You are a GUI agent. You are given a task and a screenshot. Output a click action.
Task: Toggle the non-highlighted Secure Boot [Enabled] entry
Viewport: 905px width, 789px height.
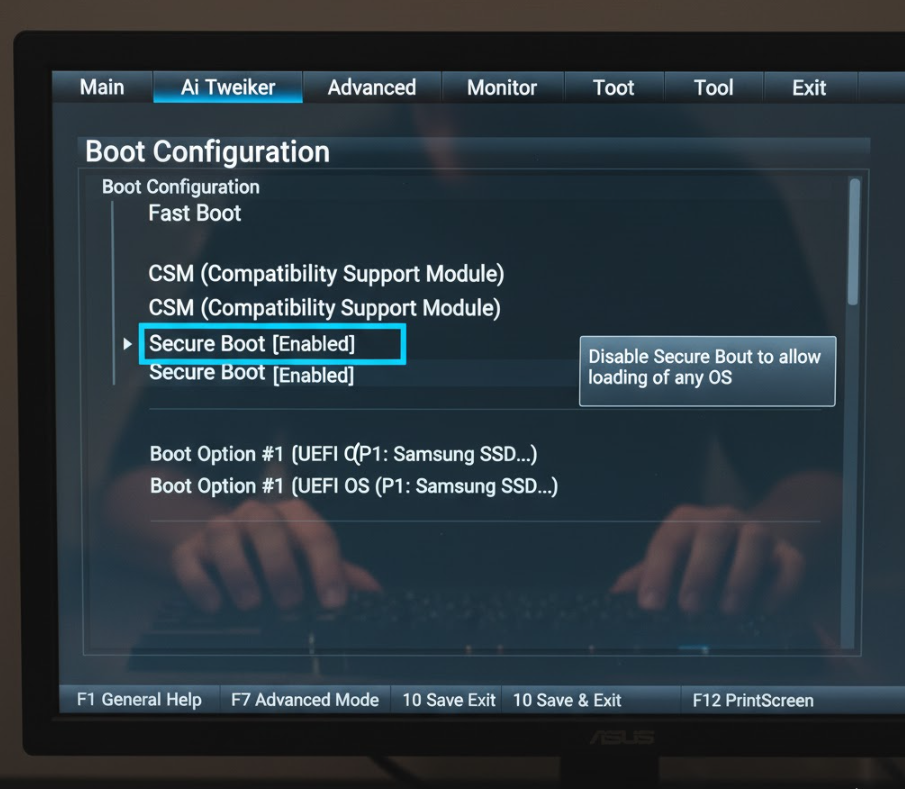click(x=251, y=375)
